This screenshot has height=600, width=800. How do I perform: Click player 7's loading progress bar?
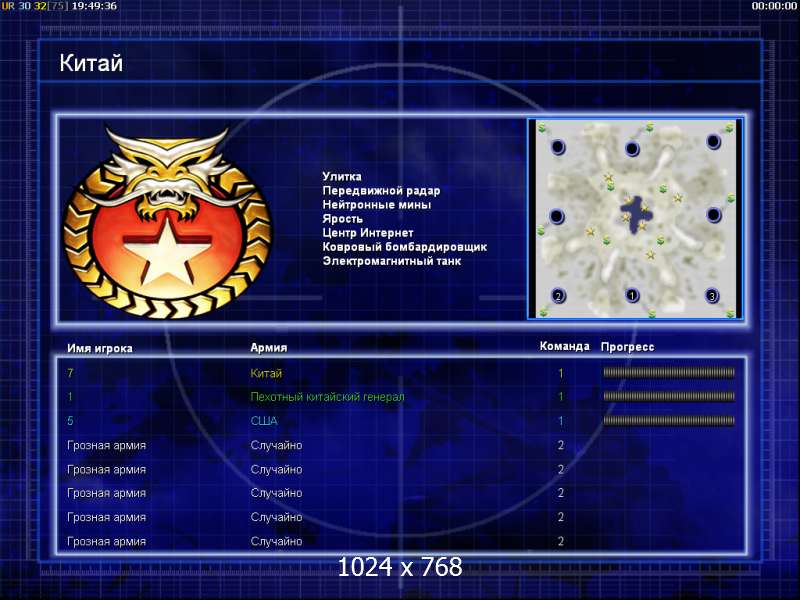coord(669,373)
